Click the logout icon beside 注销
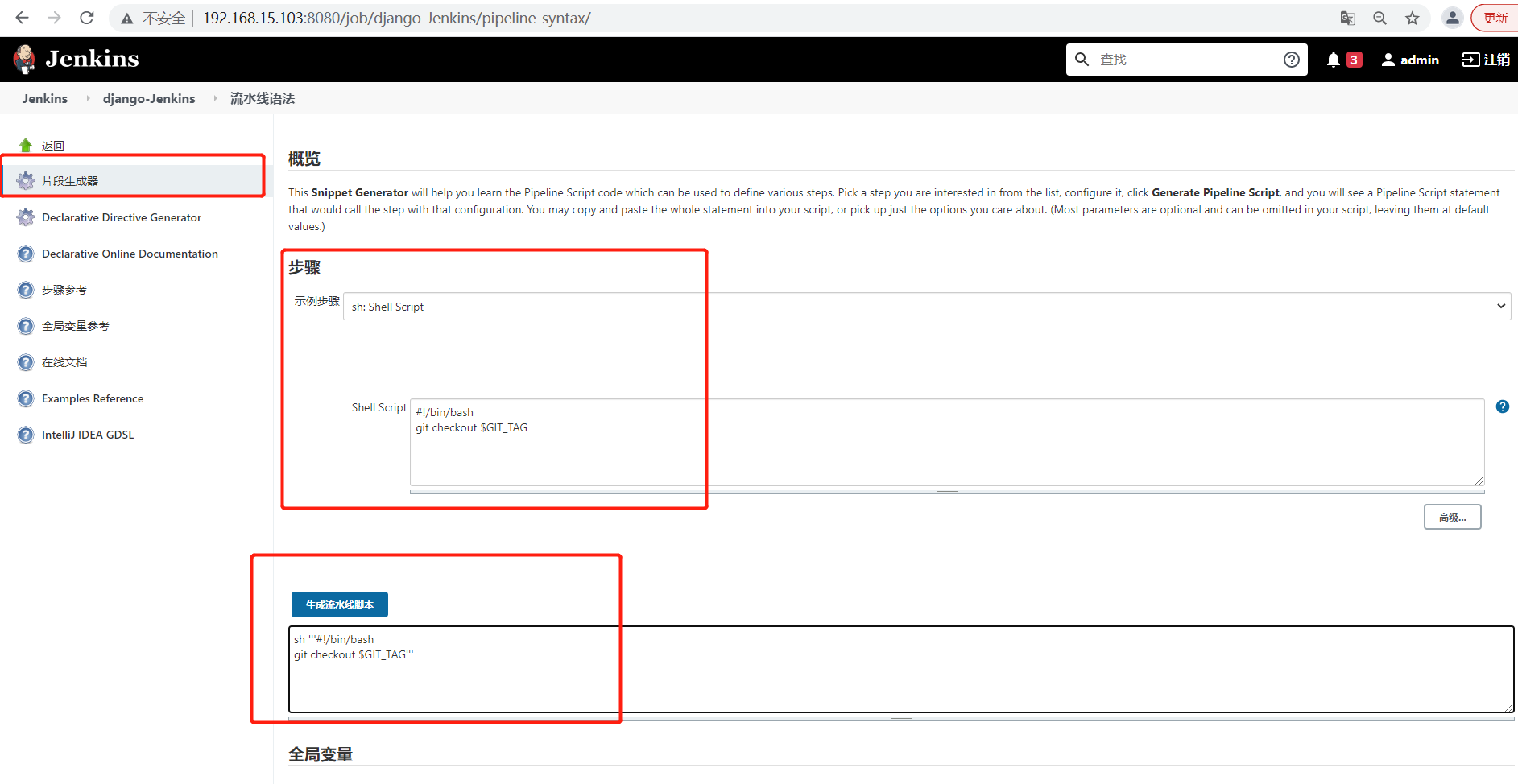This screenshot has height=784, width=1518. (1470, 60)
